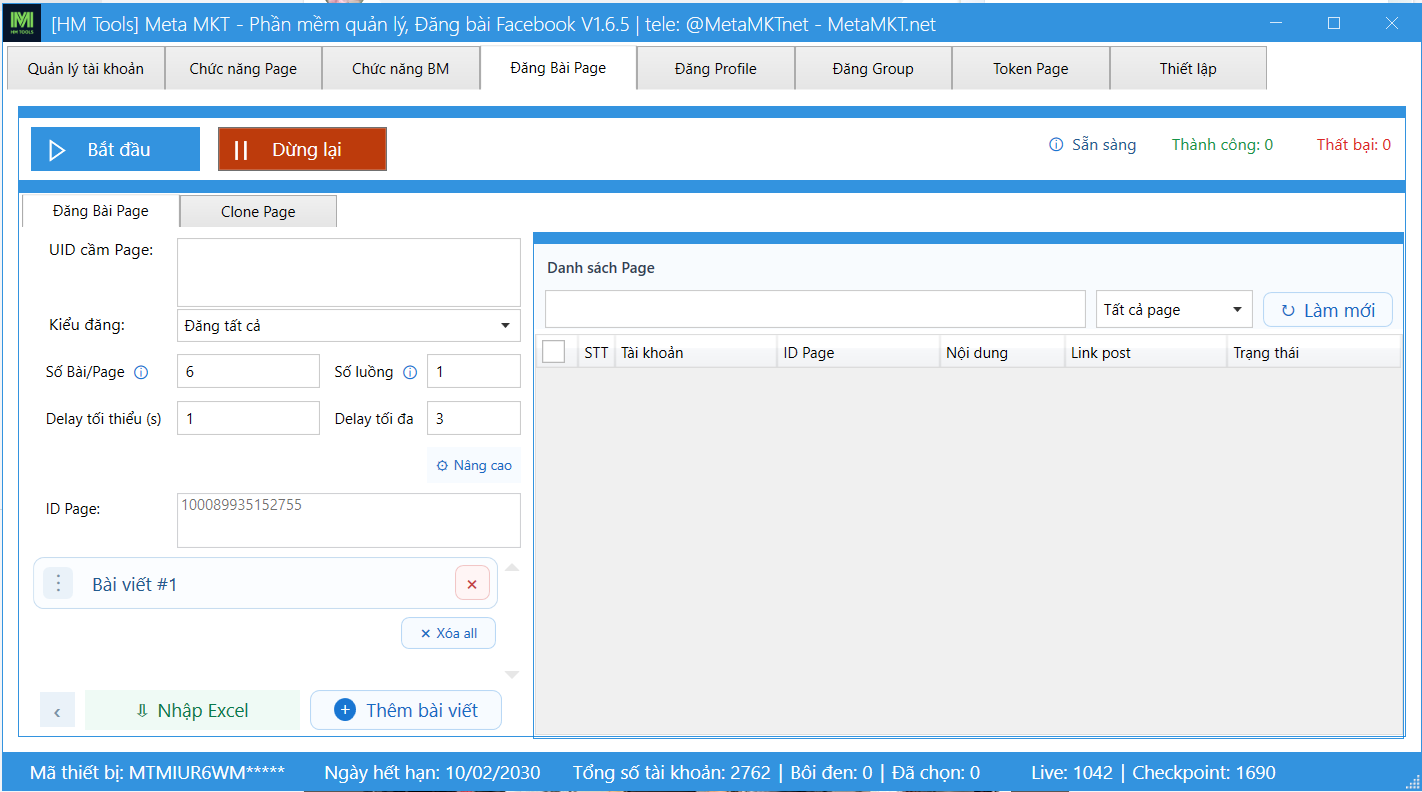Click the Số Bài/Page input field
Viewport: 1422px width, 792px height.
click(248, 371)
